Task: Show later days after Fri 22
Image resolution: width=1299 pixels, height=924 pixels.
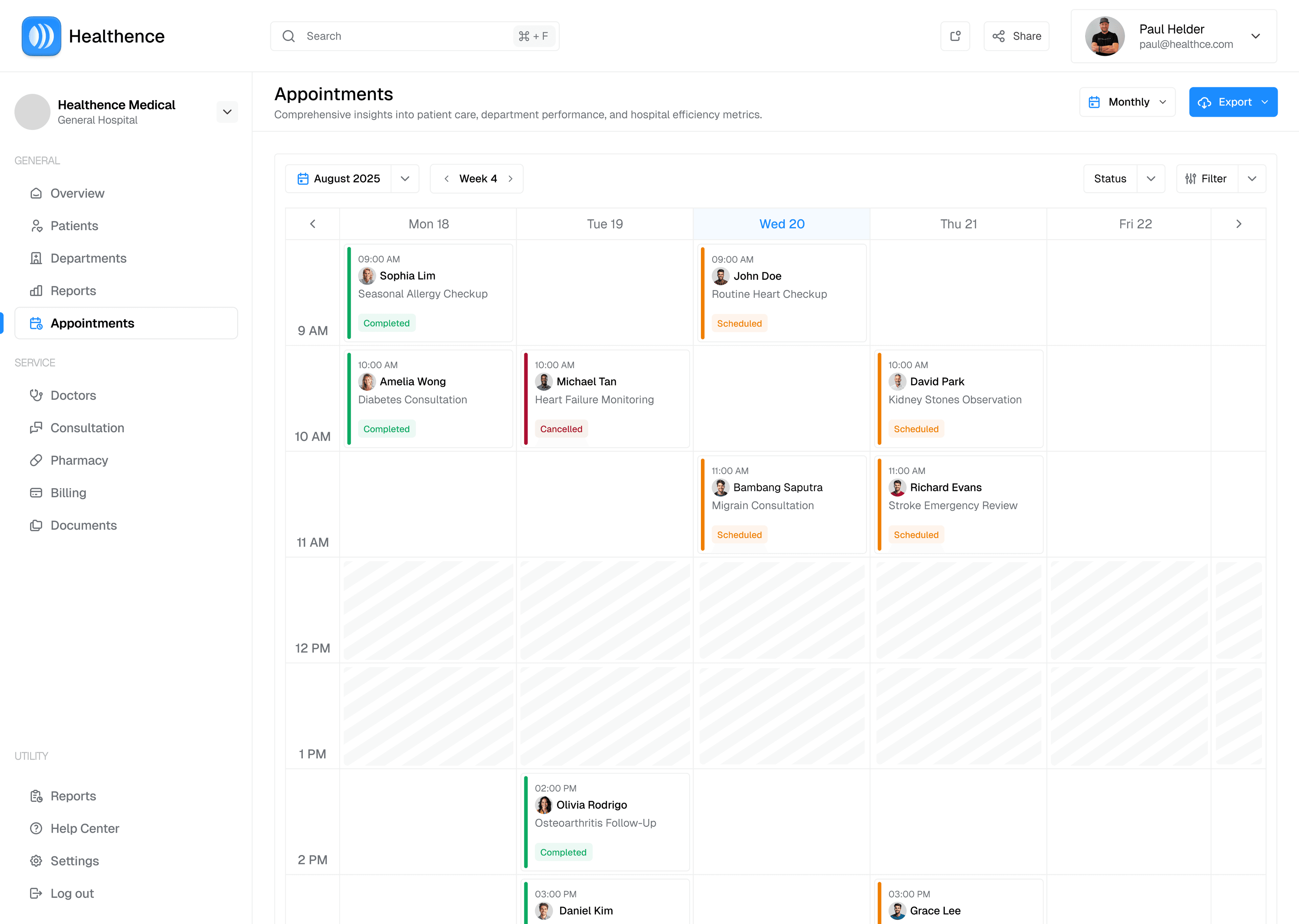Action: point(1238,224)
